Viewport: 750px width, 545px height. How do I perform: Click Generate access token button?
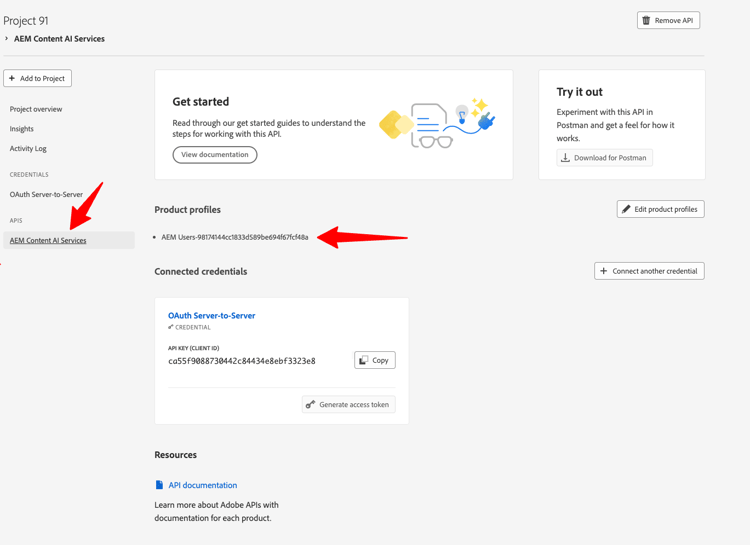(x=349, y=404)
